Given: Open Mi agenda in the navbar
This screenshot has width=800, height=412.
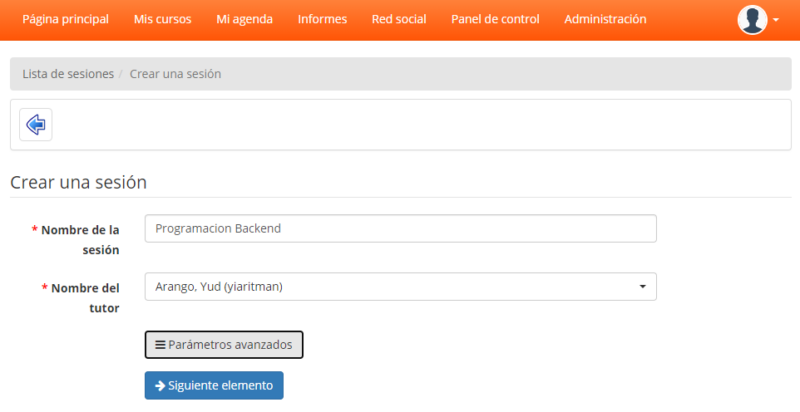Looking at the screenshot, I should point(244,19).
